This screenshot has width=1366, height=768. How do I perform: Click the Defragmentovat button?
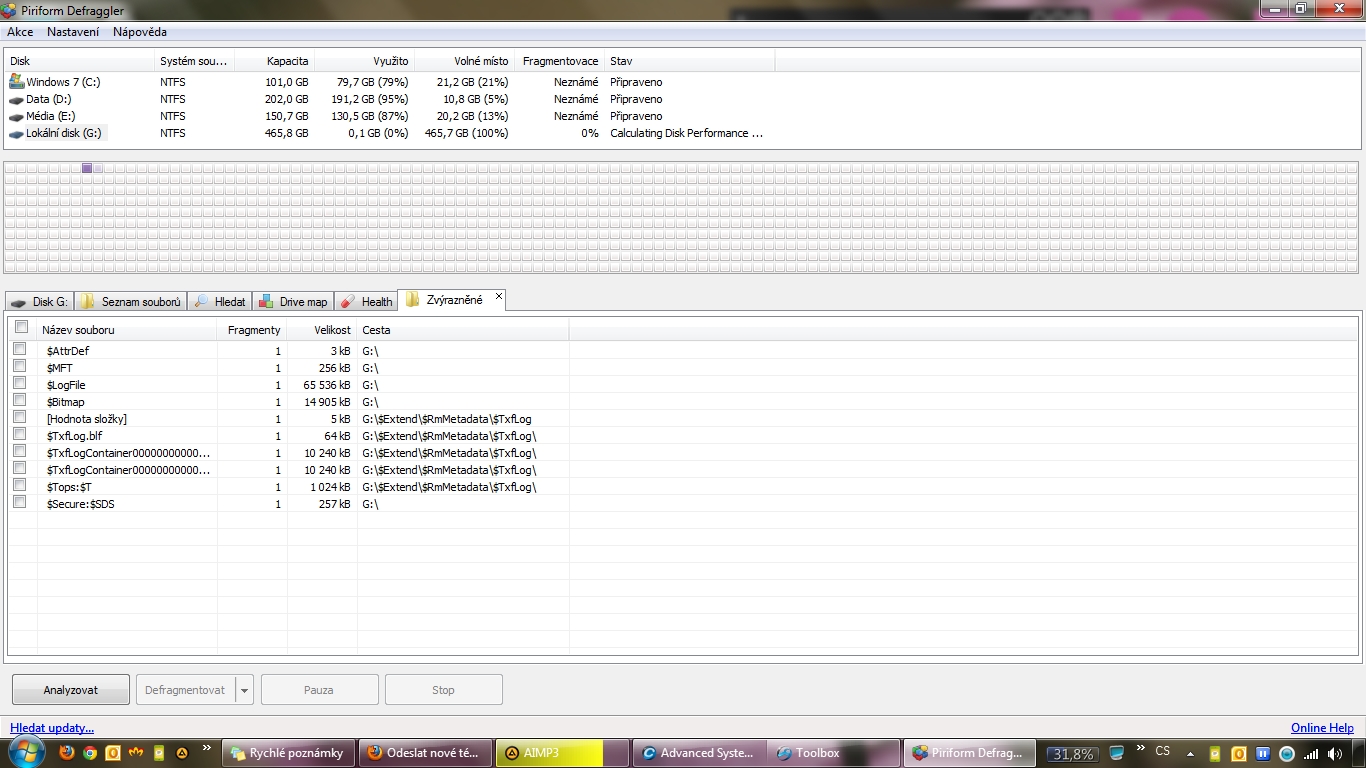[x=185, y=690]
